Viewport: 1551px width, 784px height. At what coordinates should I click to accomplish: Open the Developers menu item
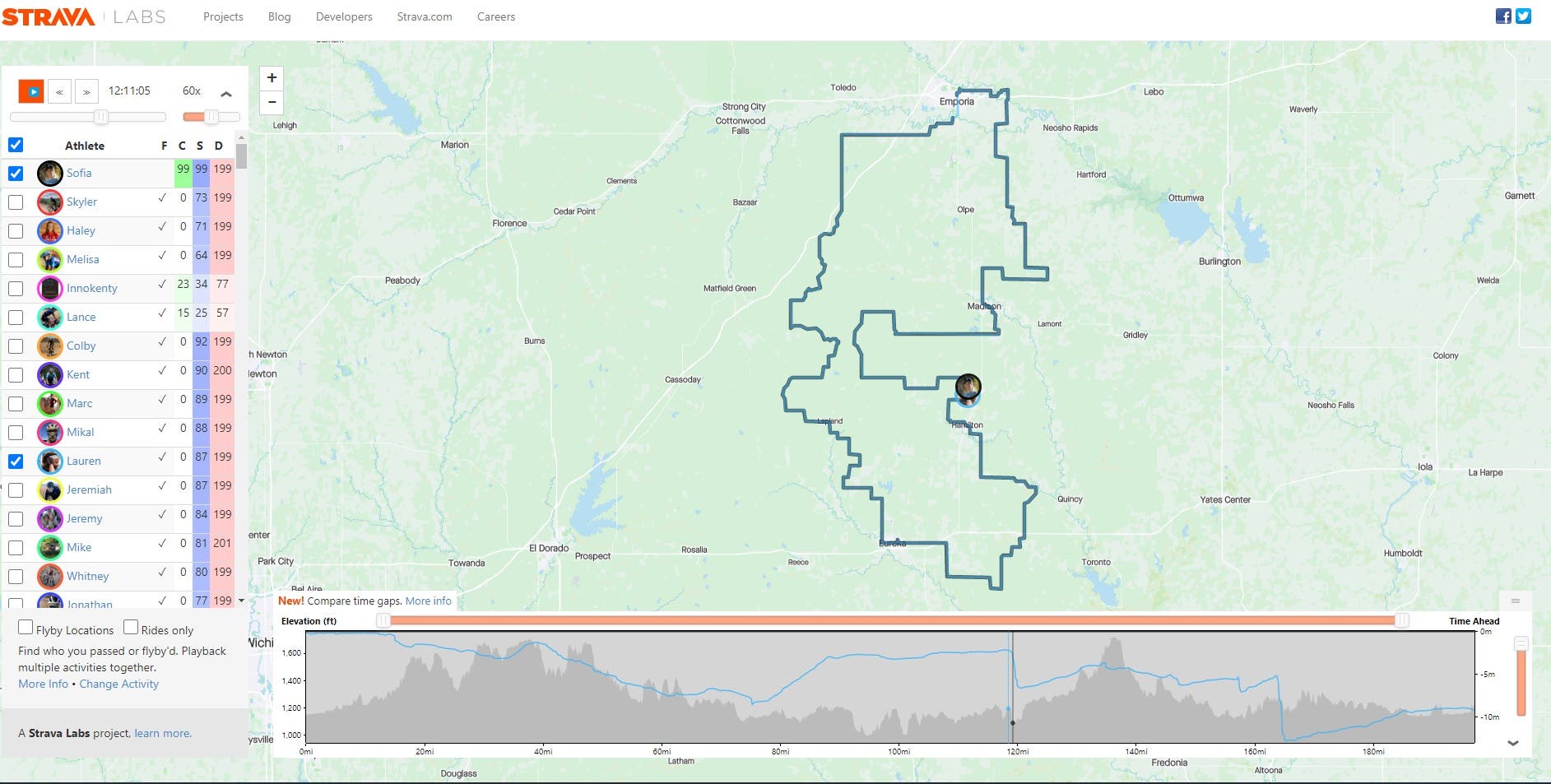coord(344,16)
